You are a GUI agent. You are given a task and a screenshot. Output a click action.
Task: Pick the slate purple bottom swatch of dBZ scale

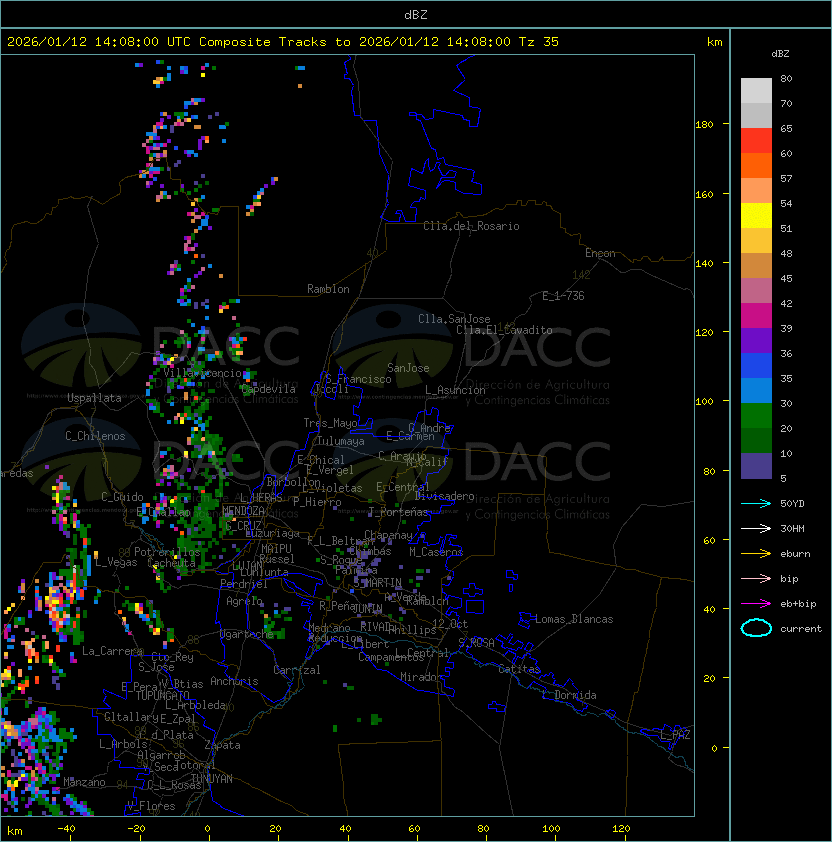point(756,466)
